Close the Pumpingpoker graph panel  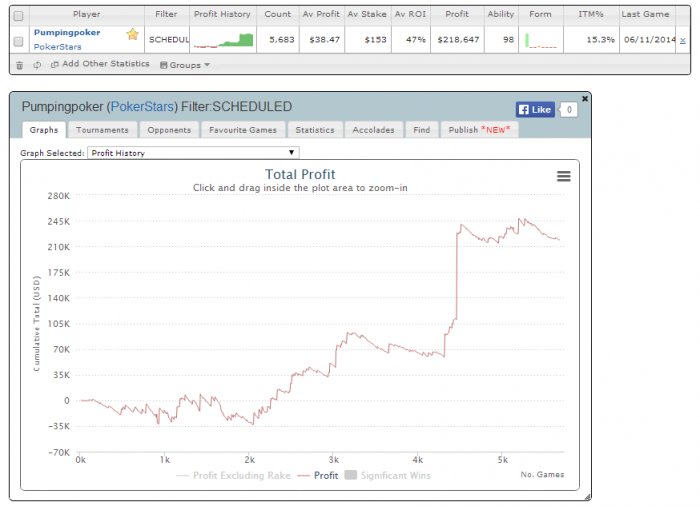click(x=585, y=98)
